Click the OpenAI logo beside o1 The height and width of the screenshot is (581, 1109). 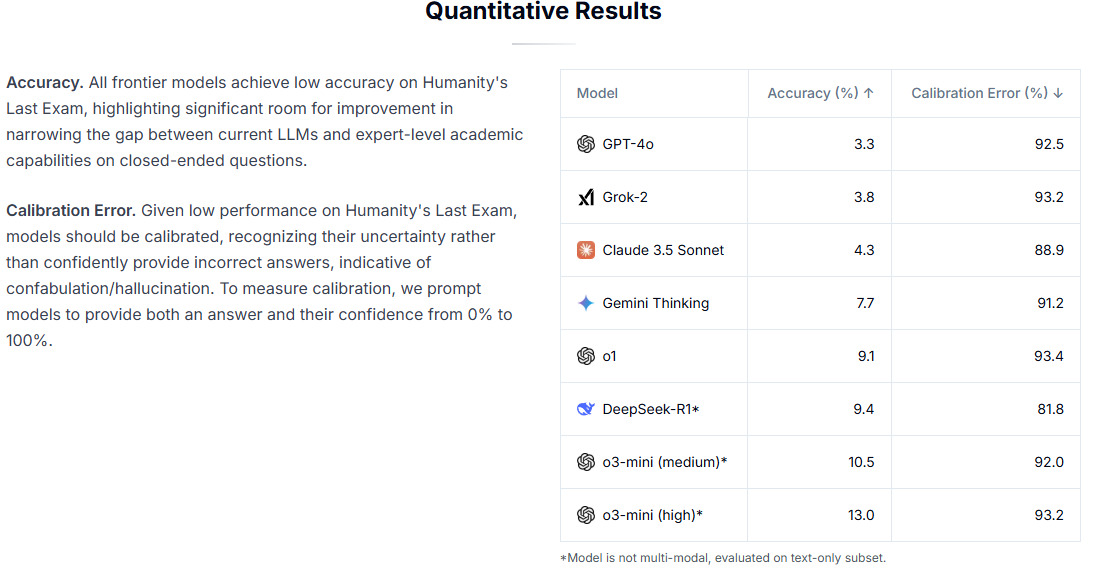tap(586, 356)
